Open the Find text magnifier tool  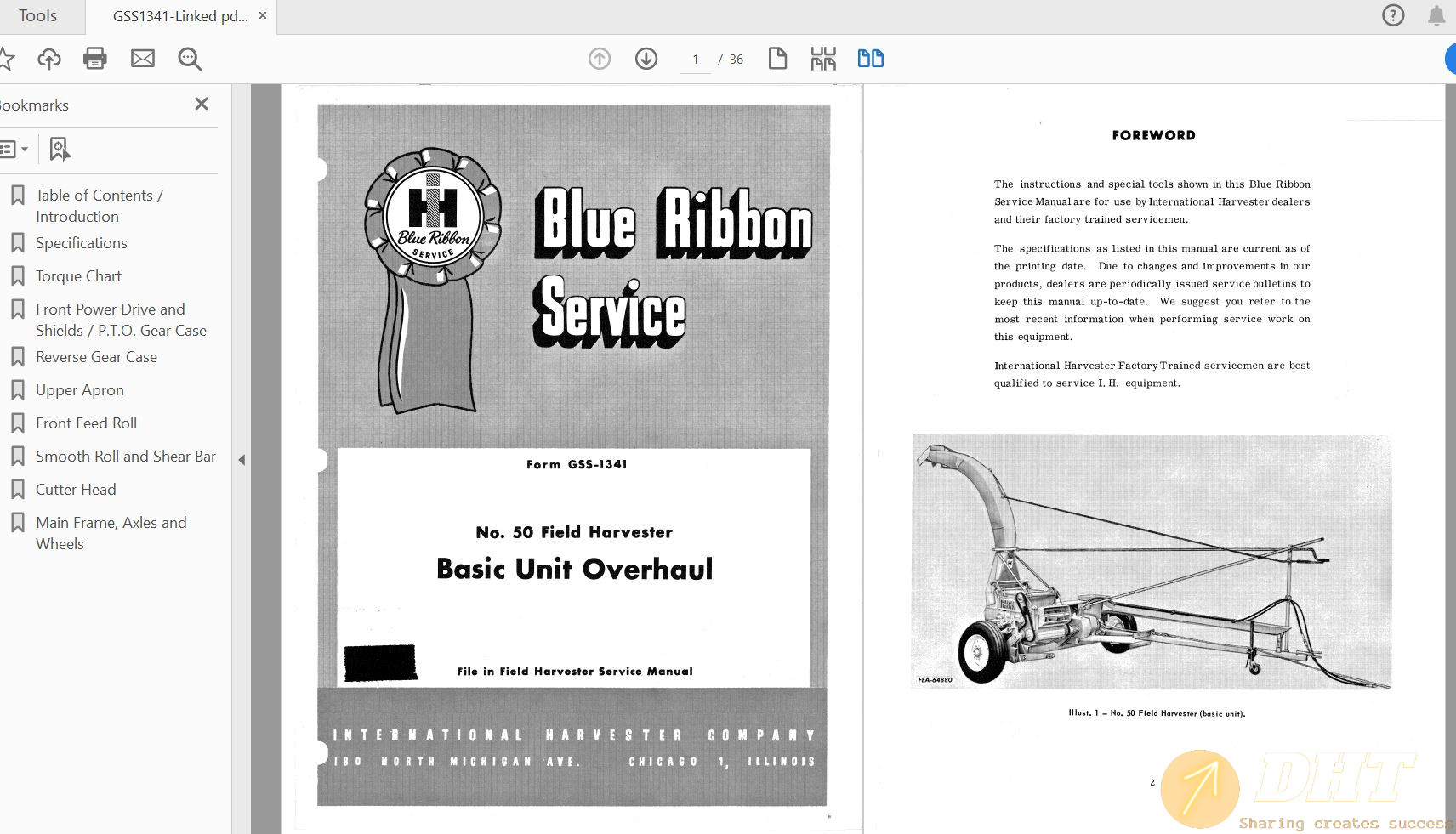pyautogui.click(x=189, y=59)
